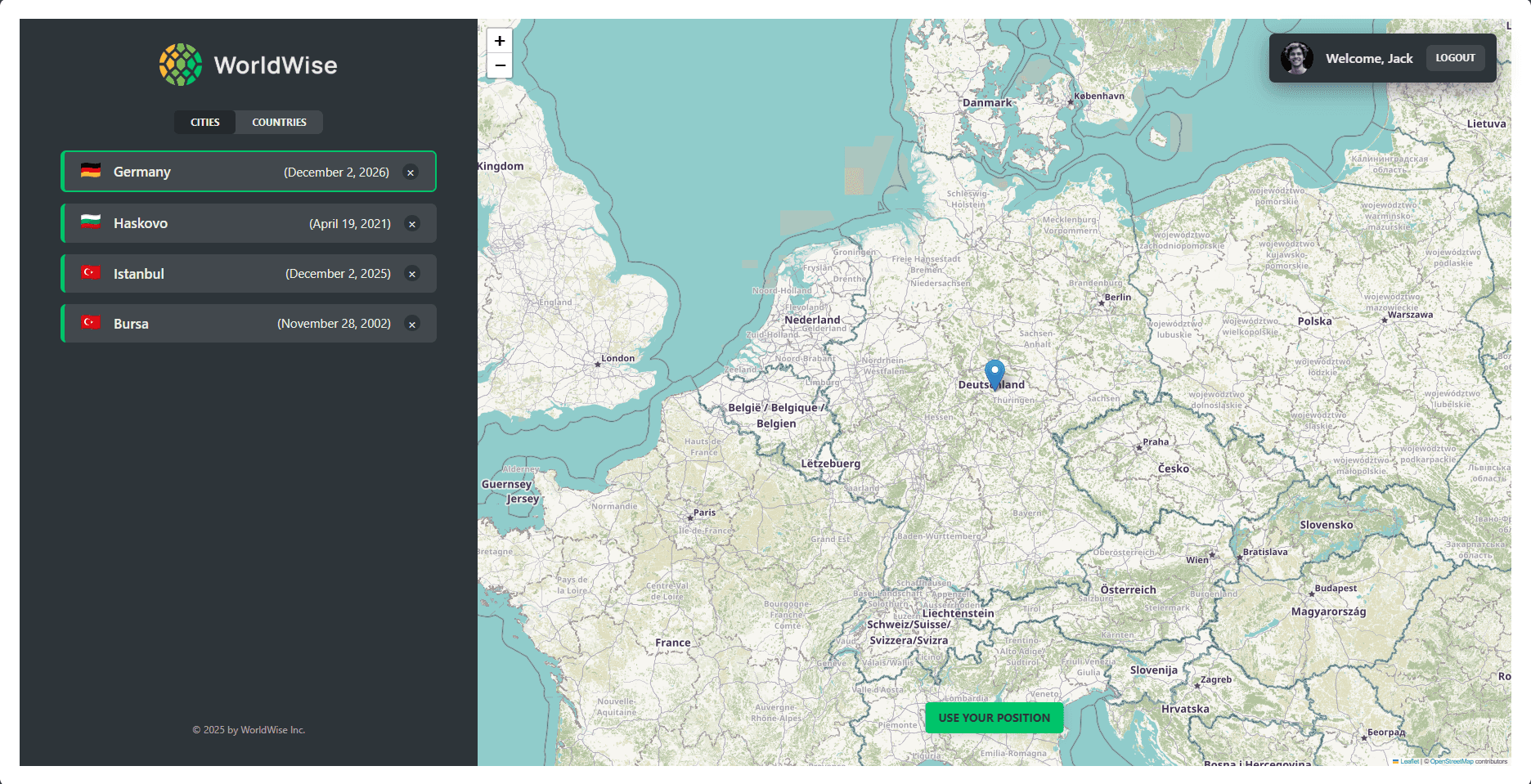The width and height of the screenshot is (1531, 784).
Task: Delete the Germany entry
Action: pyautogui.click(x=411, y=172)
